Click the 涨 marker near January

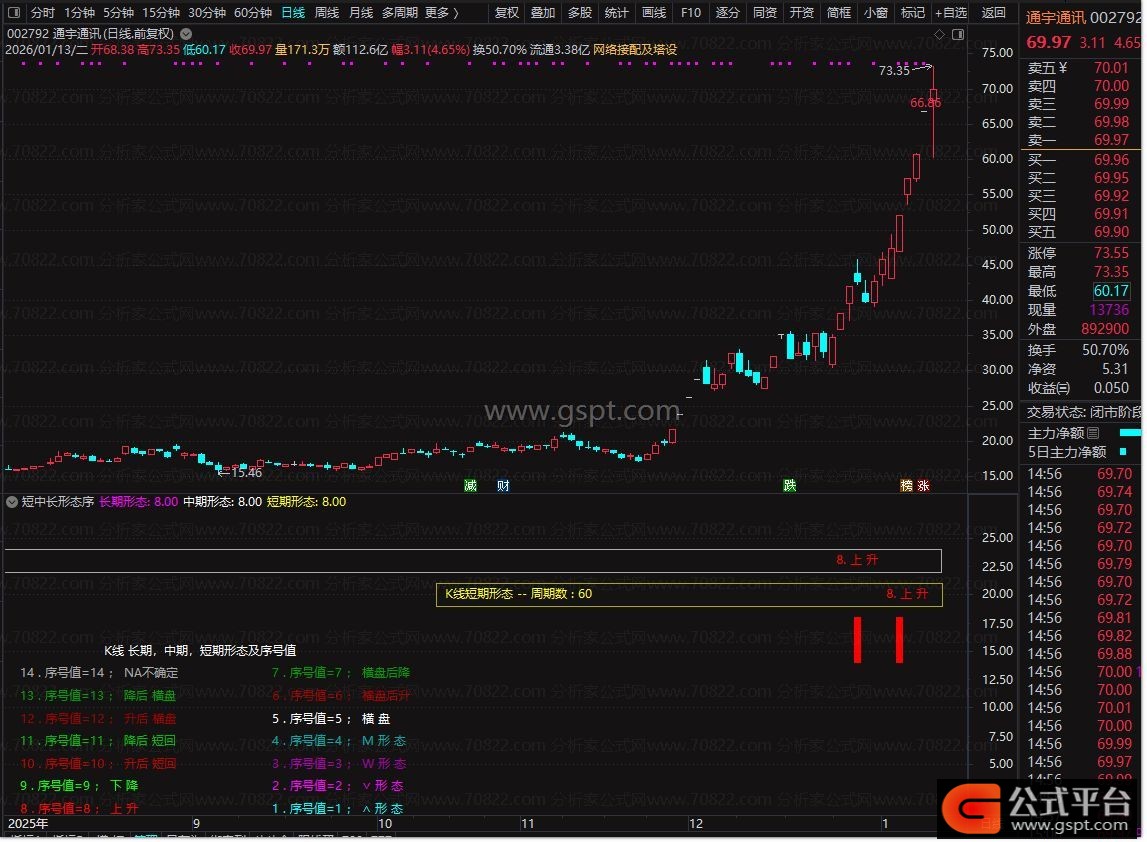923,486
